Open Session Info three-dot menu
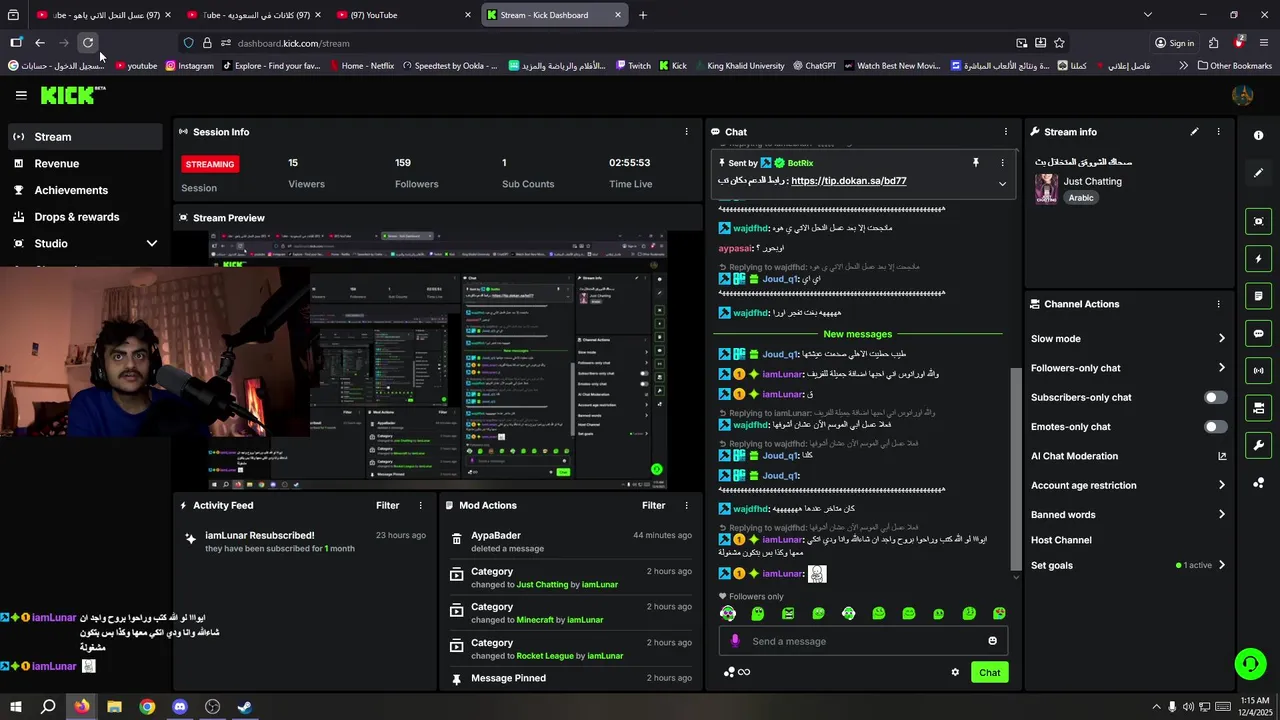Screen dimensions: 1280x720 (686, 132)
